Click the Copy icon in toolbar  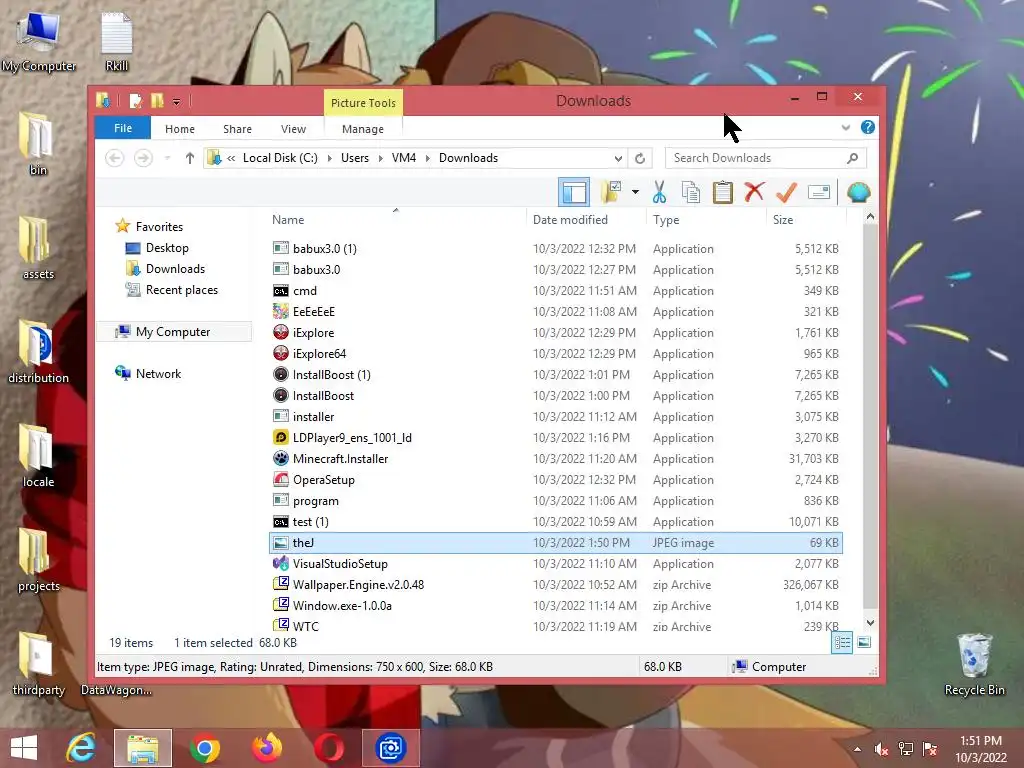coord(690,193)
